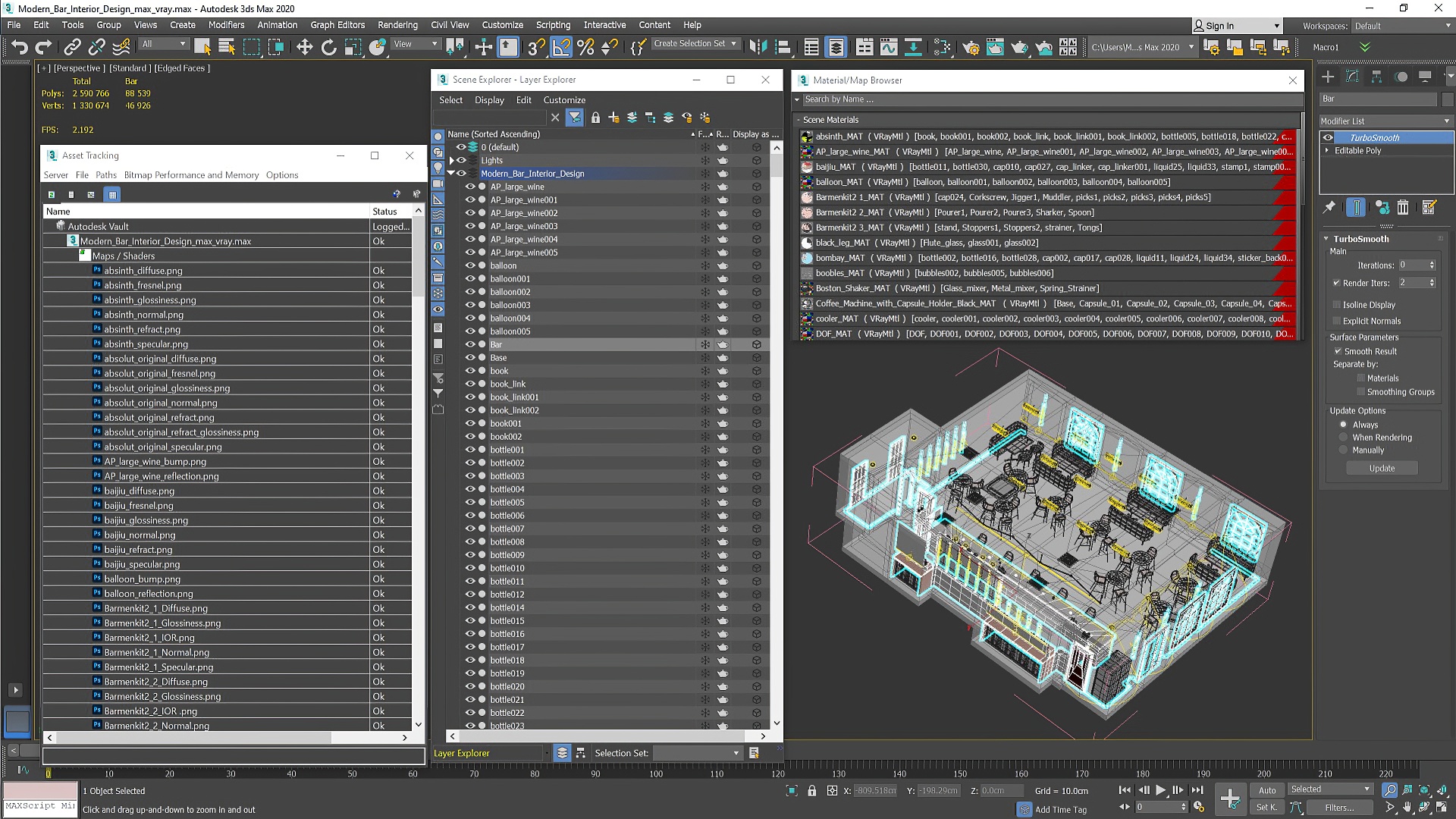Toggle the Scene Explorer filter funnel icon

pos(575,118)
